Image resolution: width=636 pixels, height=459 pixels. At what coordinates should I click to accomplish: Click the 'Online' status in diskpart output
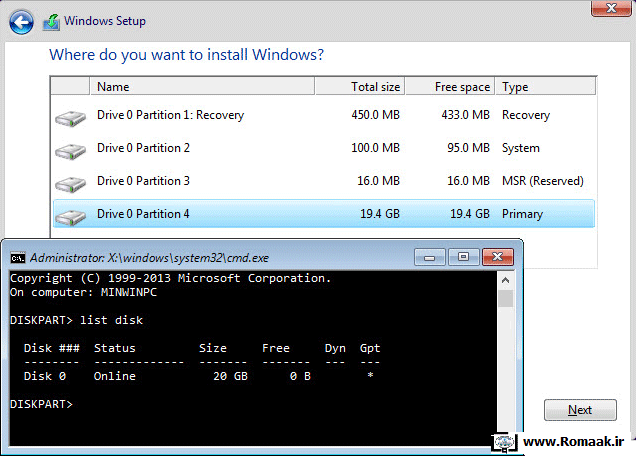[x=115, y=376]
